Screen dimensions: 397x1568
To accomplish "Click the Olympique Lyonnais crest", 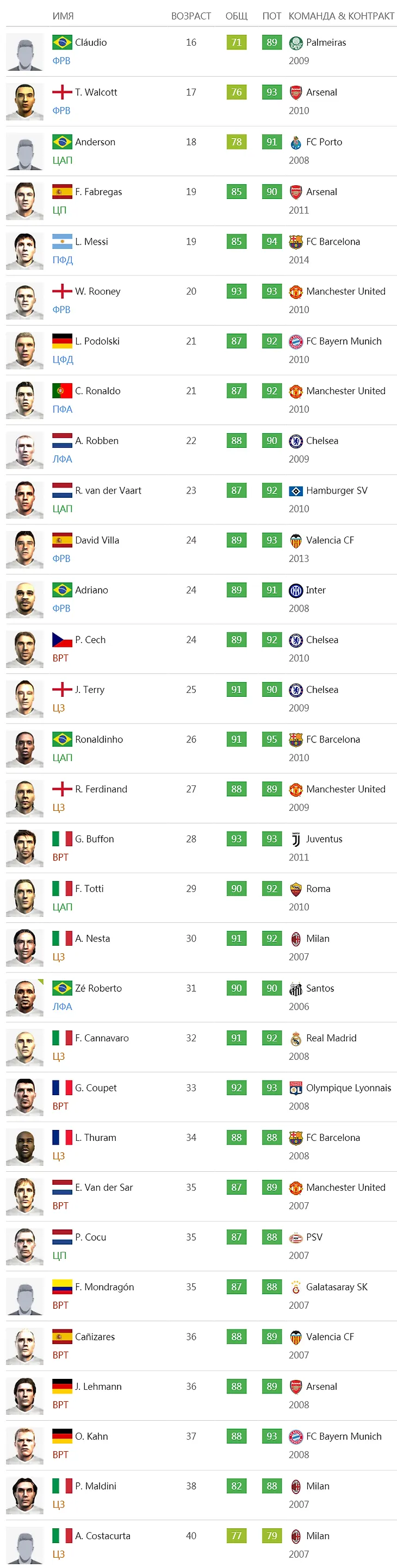I will click(x=295, y=1088).
